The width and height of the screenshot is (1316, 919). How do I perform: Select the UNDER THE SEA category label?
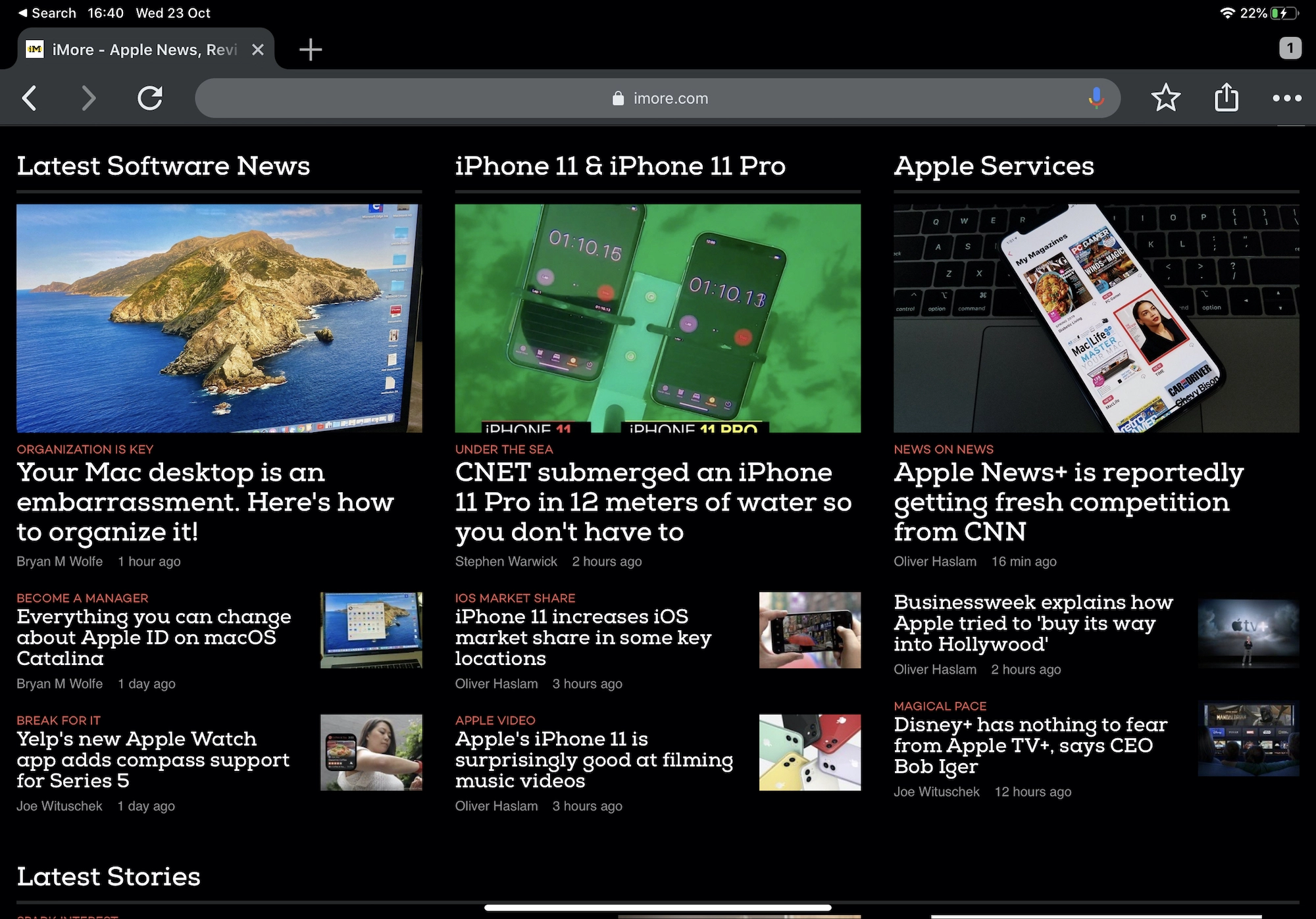click(504, 449)
